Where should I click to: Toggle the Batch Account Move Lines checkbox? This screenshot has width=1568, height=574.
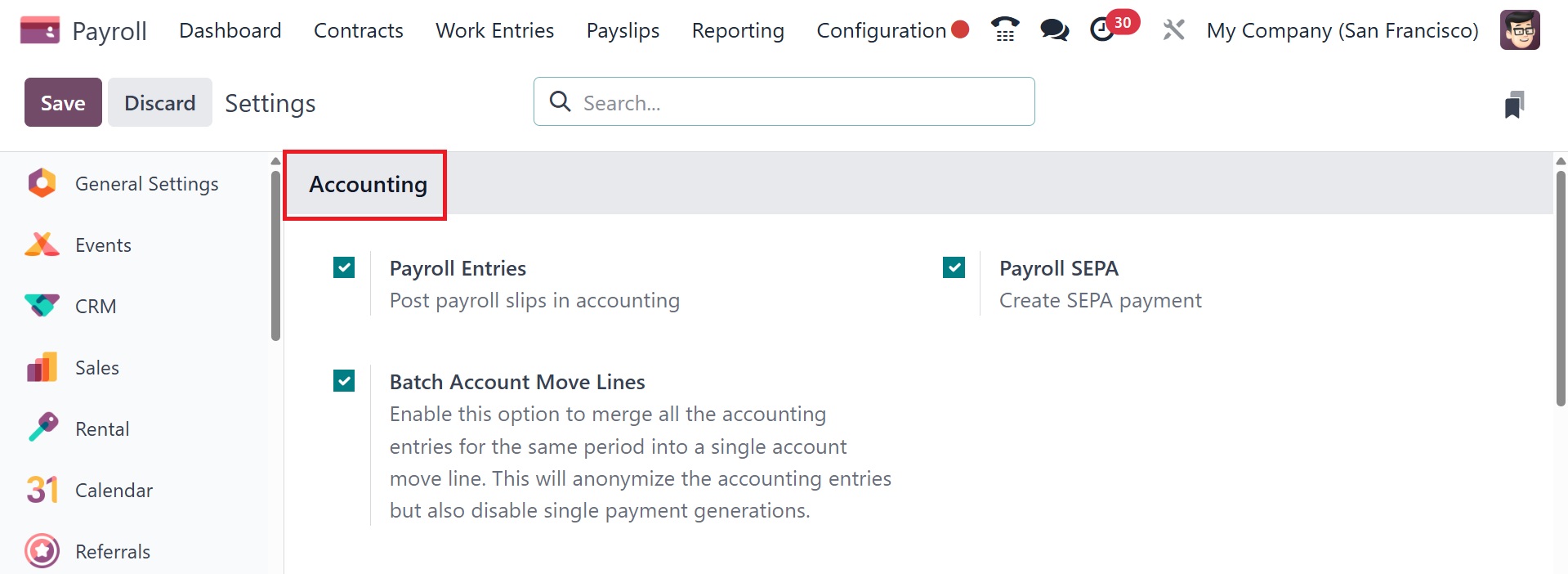[344, 381]
